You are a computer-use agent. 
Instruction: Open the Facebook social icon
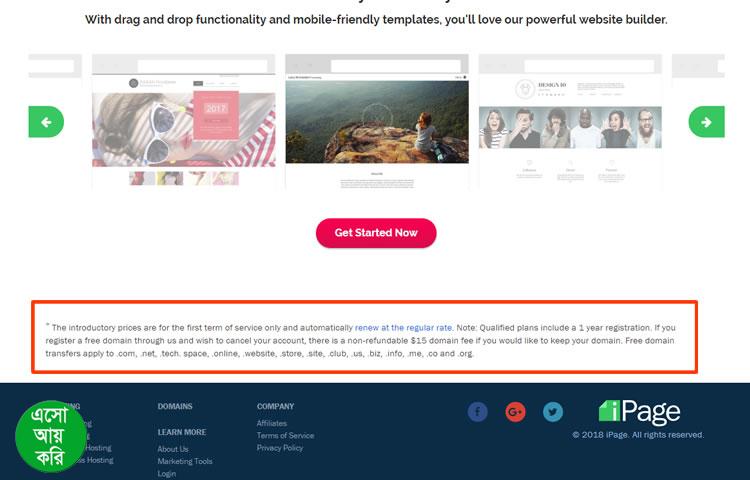point(477,412)
